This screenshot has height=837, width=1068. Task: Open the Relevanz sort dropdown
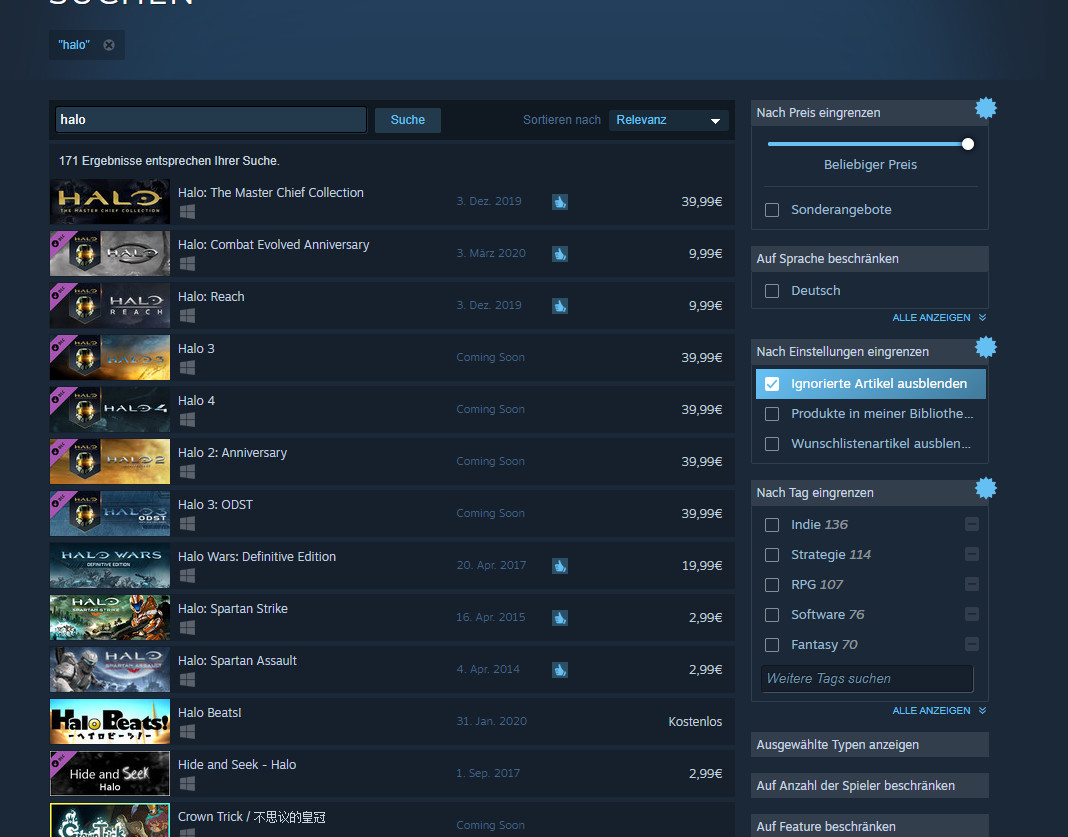click(668, 120)
